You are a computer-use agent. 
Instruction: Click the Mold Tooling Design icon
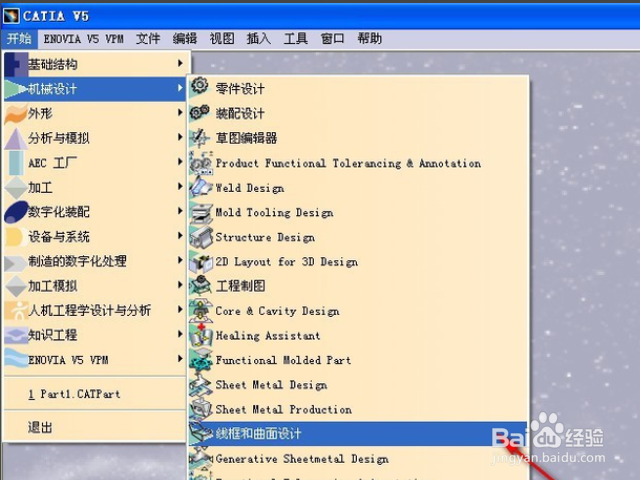[x=201, y=213]
